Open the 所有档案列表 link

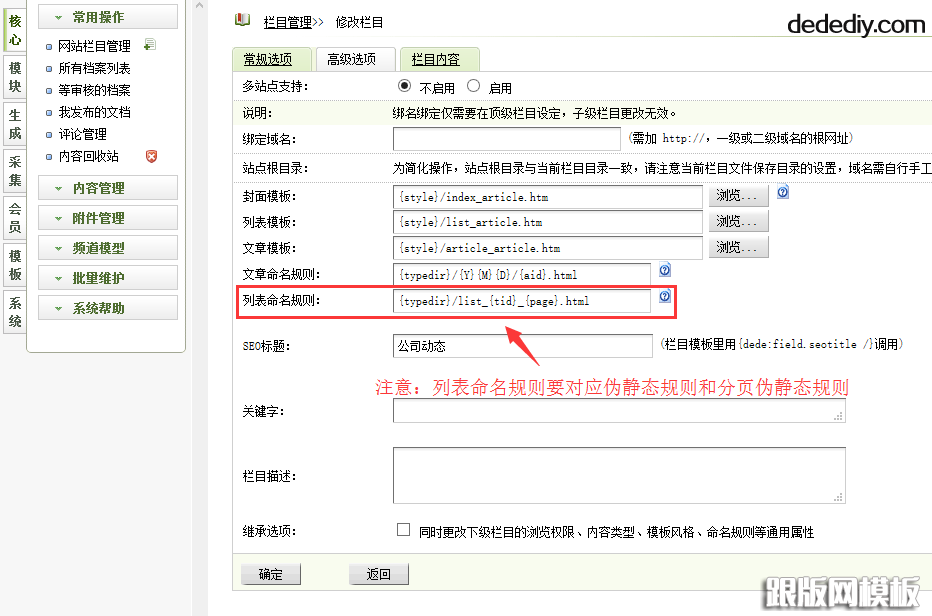pyautogui.click(x=94, y=68)
